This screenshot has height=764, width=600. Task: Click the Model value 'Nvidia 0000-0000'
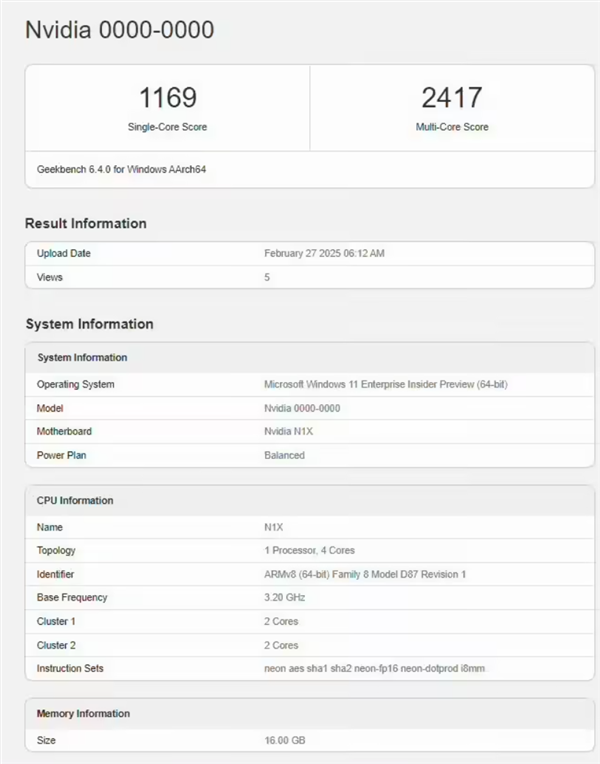pos(302,408)
